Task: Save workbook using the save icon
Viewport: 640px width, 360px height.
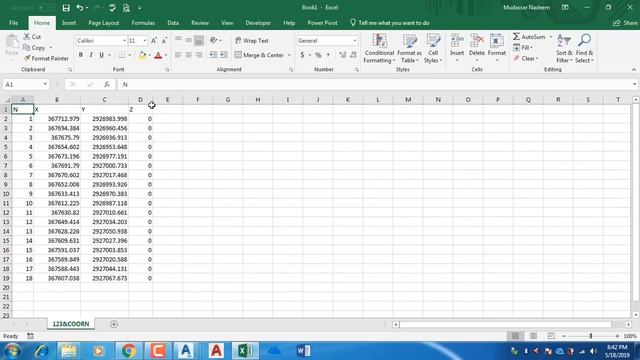Action: [x=66, y=8]
